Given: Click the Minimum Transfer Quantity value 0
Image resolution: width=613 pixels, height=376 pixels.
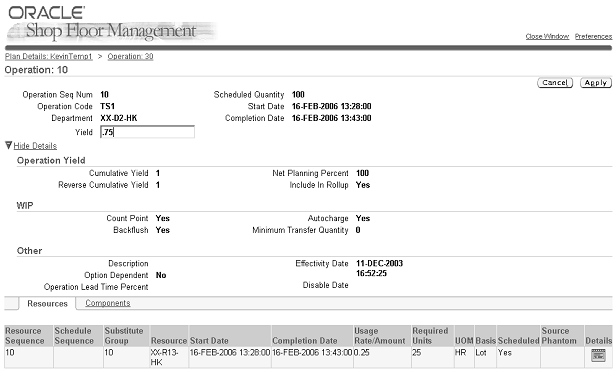Looking at the screenshot, I should coord(358,230).
